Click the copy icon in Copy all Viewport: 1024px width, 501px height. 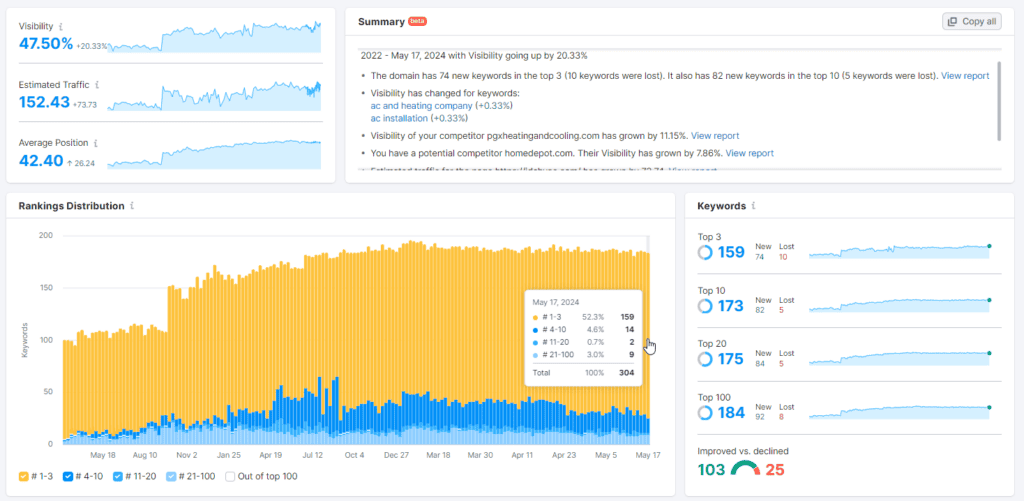tap(953, 22)
